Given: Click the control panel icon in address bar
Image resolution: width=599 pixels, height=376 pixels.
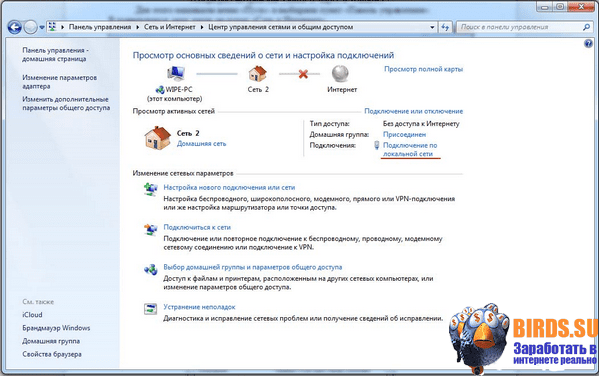Looking at the screenshot, I should (x=52, y=27).
